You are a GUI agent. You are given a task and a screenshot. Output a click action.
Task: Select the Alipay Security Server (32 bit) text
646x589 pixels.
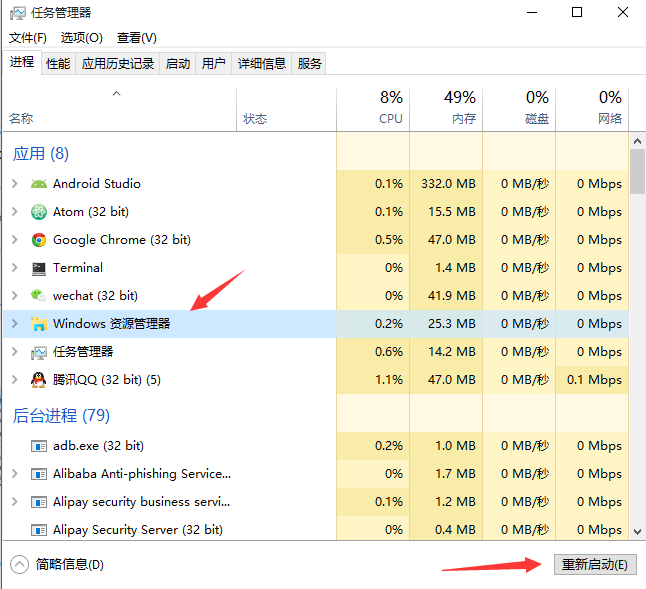click(x=138, y=530)
